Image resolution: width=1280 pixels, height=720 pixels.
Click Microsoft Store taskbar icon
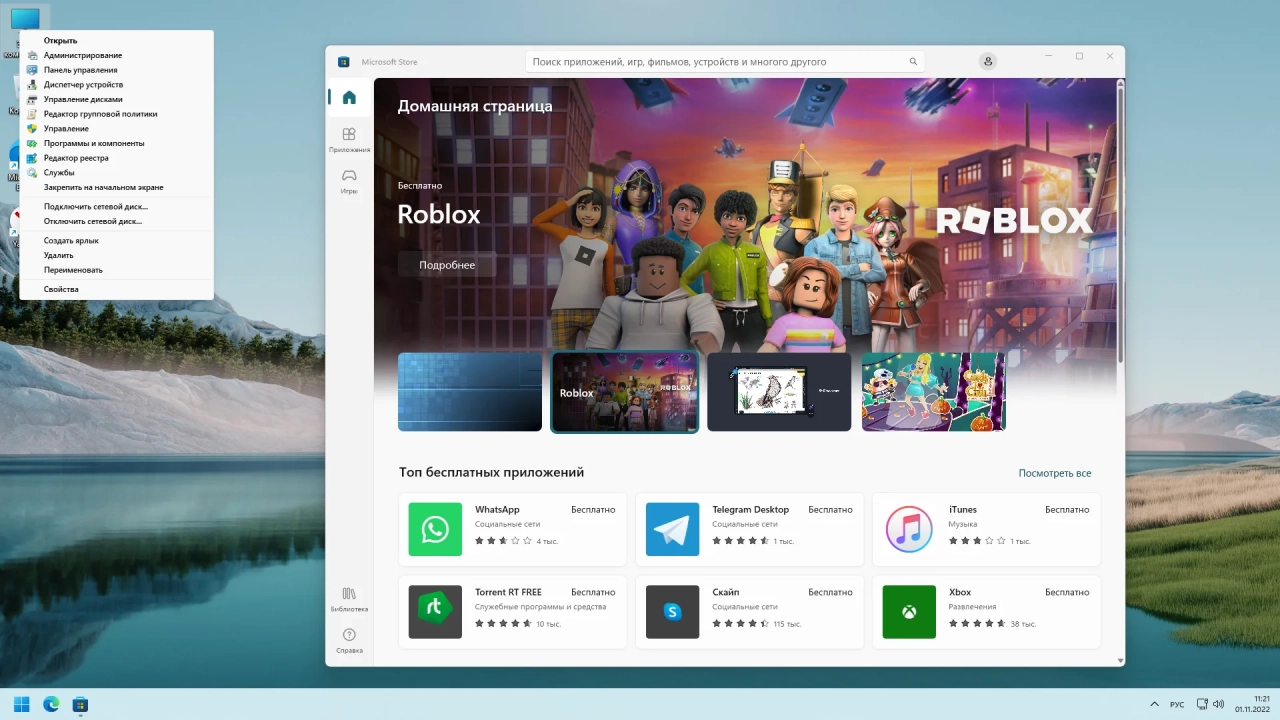[81, 704]
